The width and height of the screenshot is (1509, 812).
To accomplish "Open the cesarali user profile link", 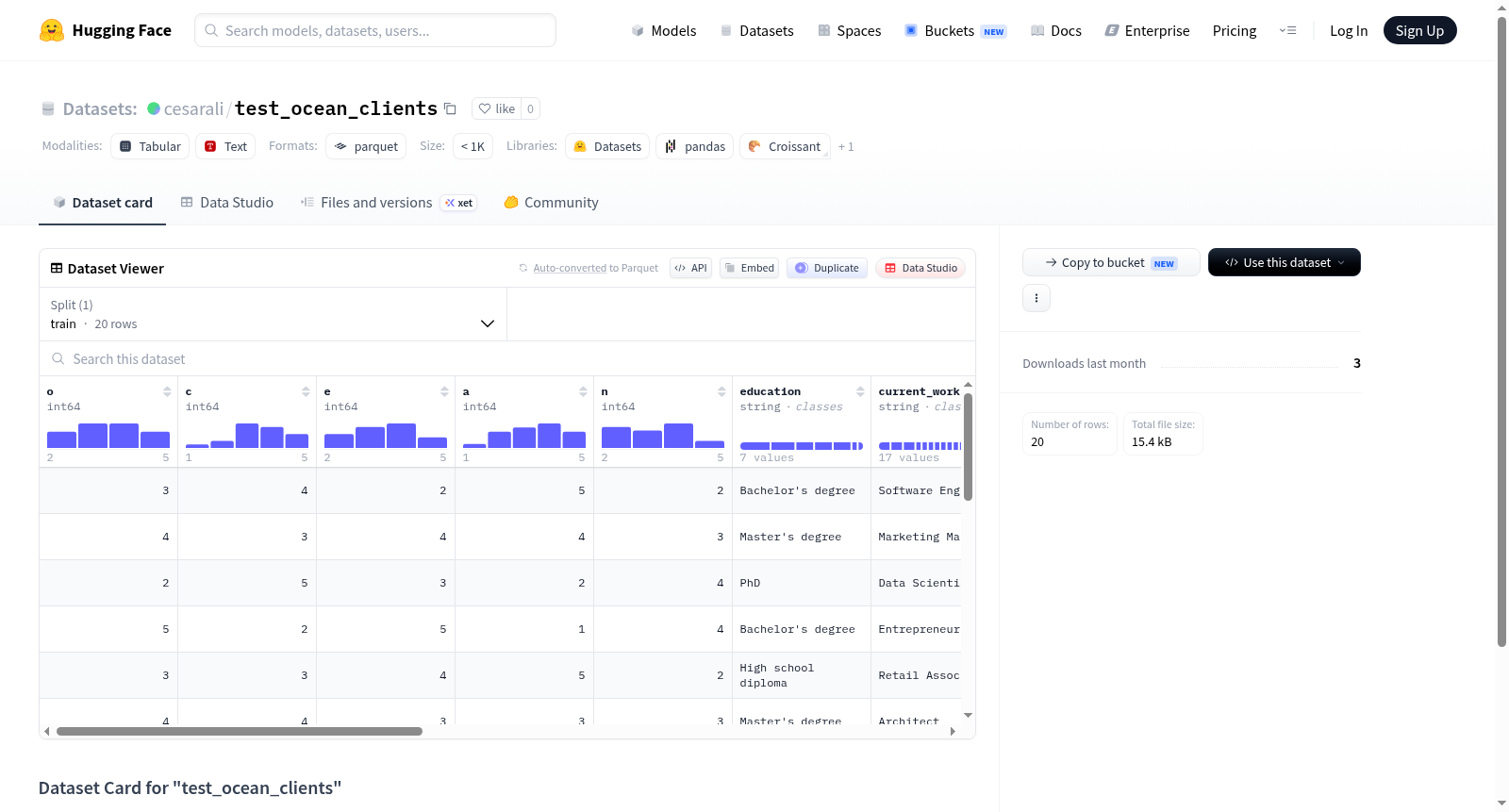I will click(x=193, y=109).
